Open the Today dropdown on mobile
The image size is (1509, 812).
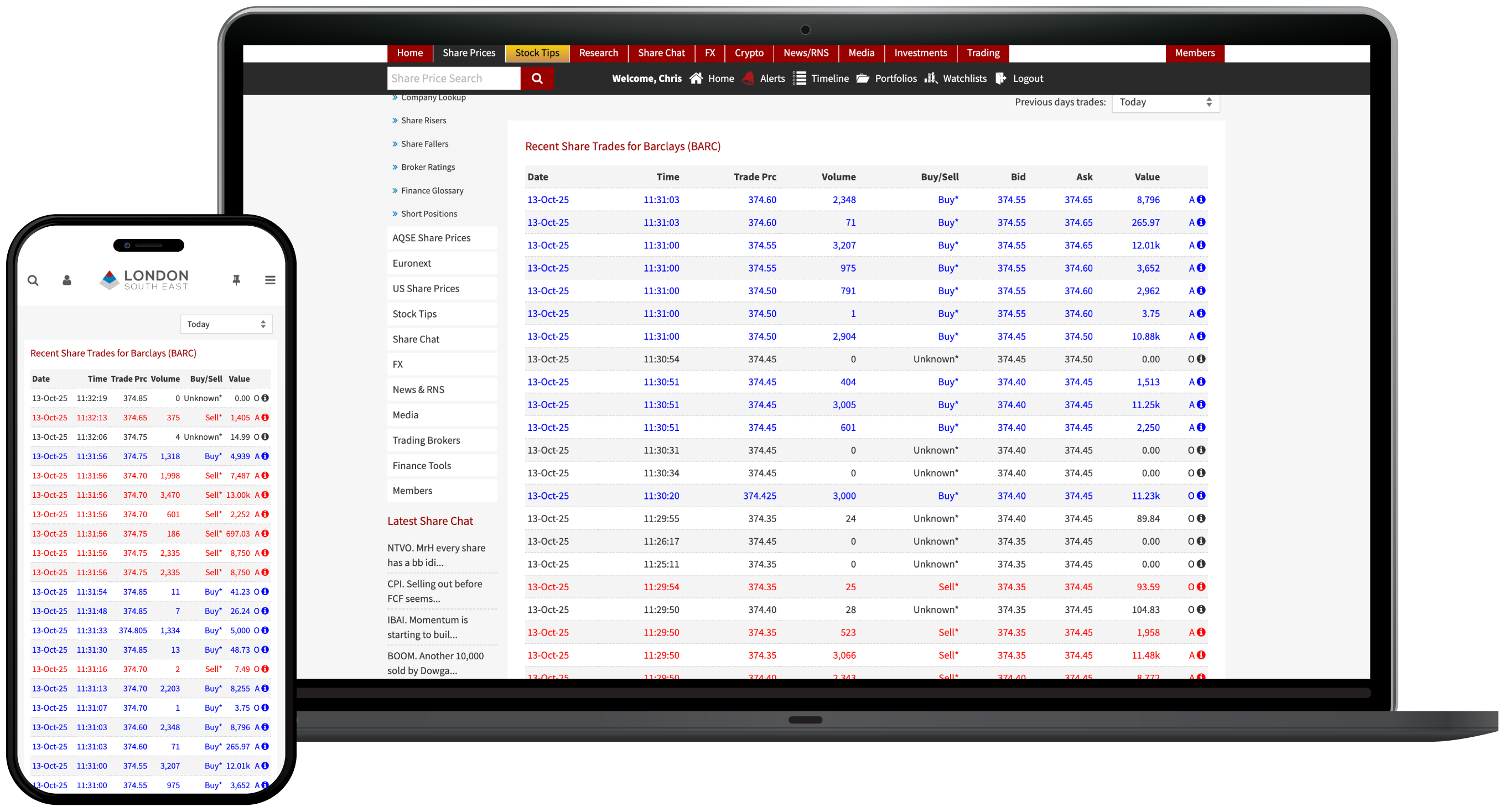tap(226, 323)
